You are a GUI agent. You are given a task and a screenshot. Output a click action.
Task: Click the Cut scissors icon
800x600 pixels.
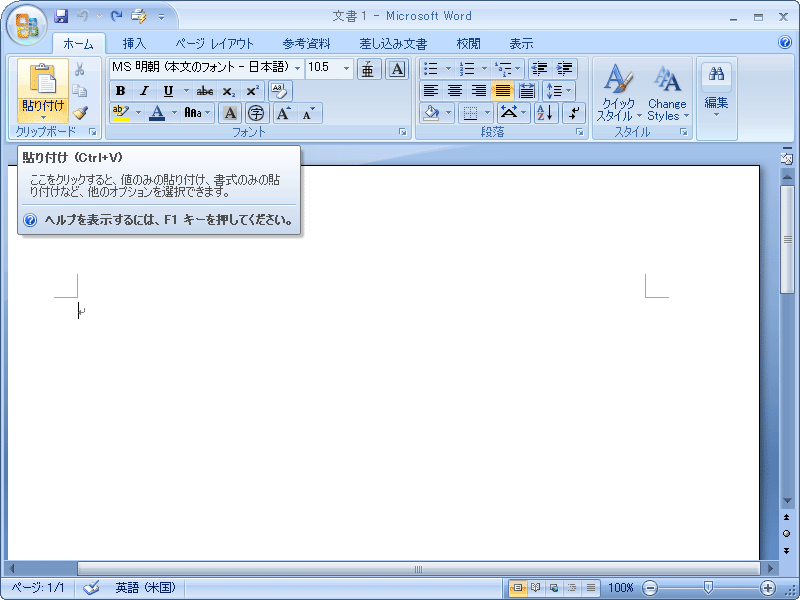[x=80, y=68]
